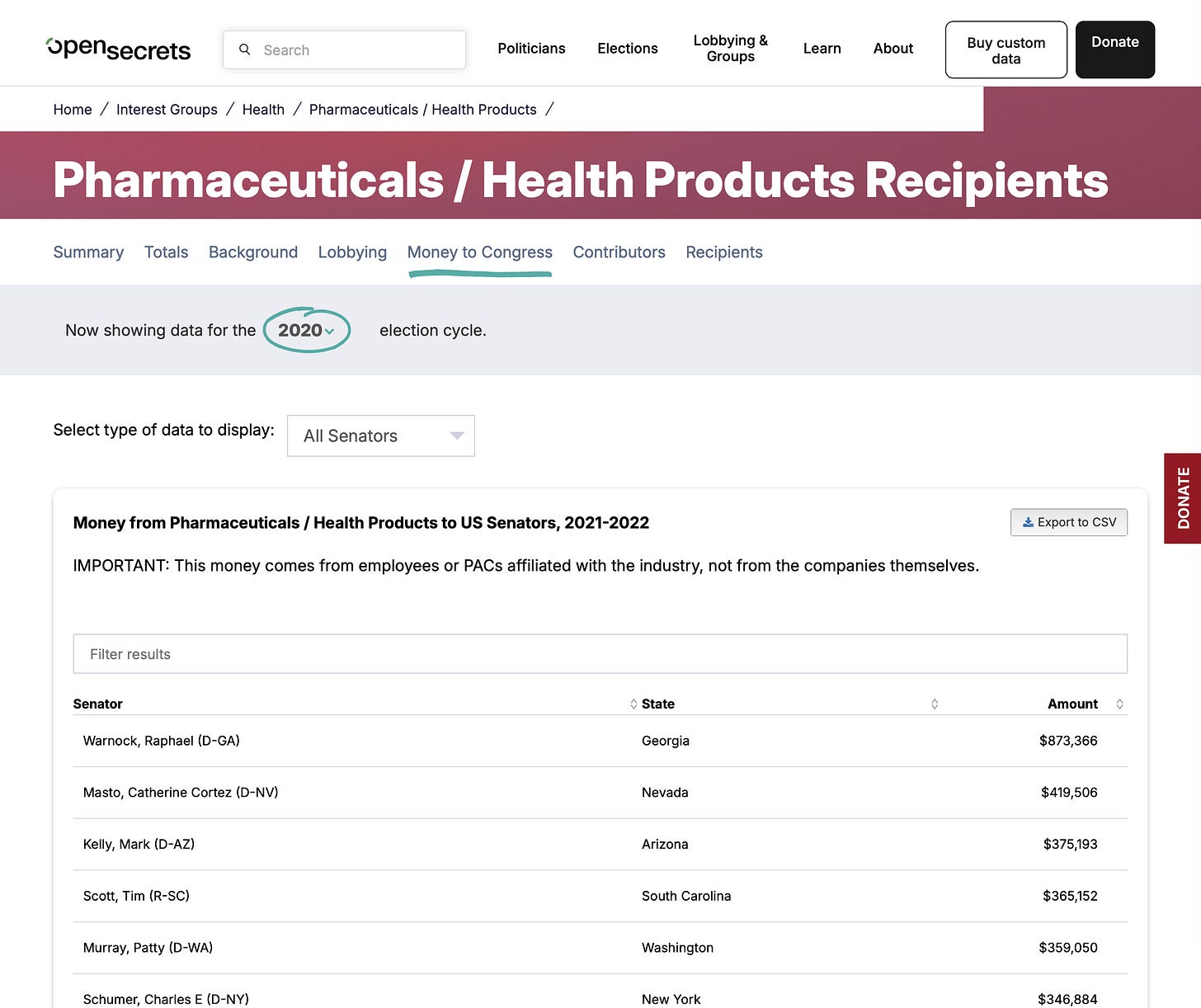Click the Washington state cell
This screenshot has height=1008, width=1201.
(x=677, y=948)
